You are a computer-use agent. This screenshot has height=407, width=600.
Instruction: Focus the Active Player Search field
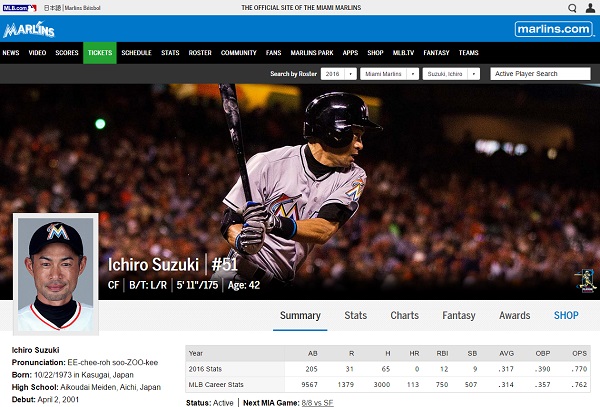[x=540, y=74]
